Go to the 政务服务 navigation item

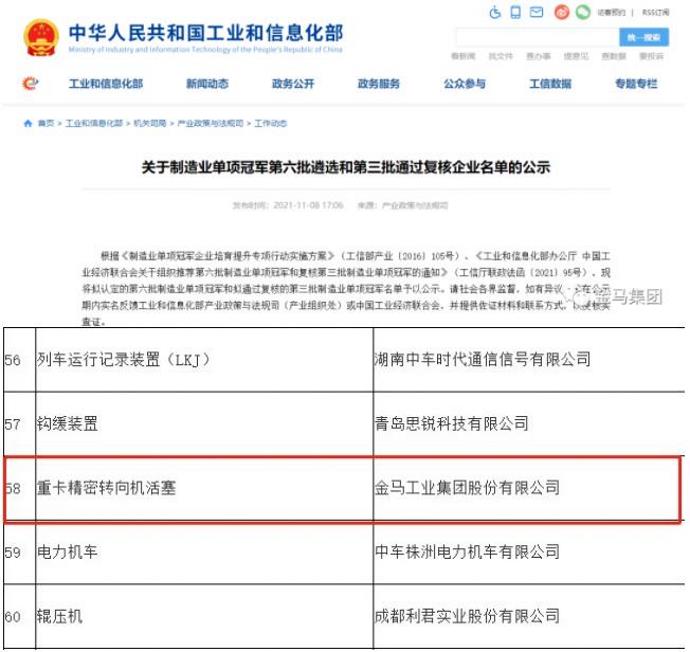[x=379, y=84]
